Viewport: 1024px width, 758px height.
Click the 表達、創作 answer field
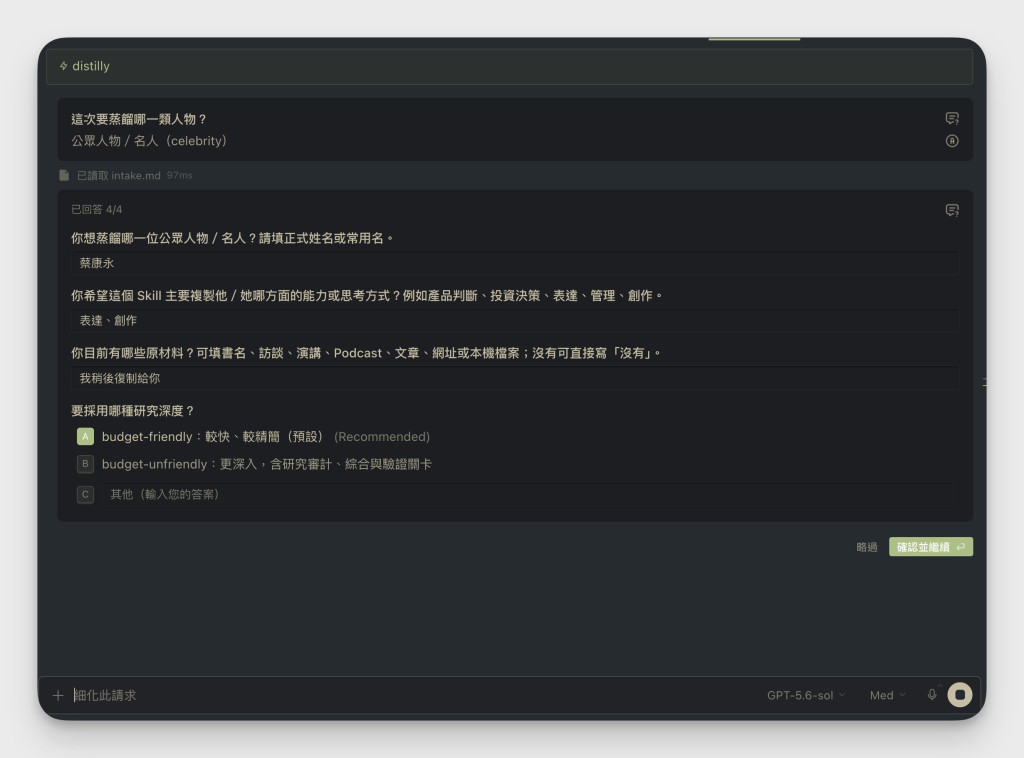pos(515,321)
